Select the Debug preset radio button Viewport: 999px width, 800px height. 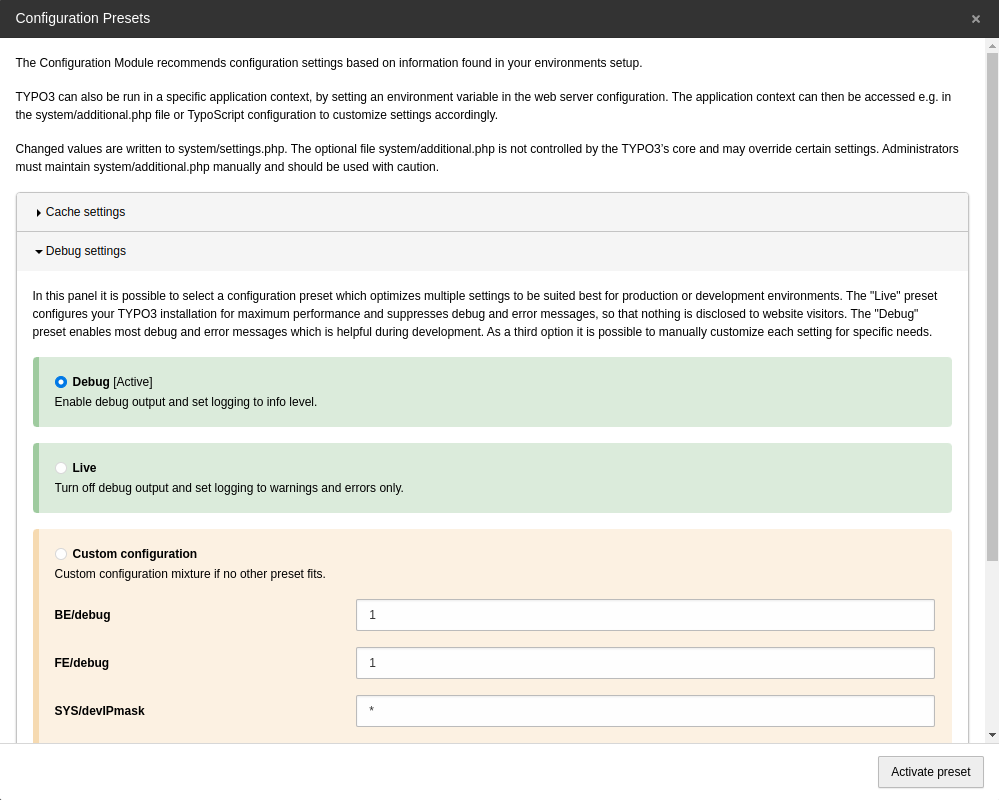pyautogui.click(x=61, y=382)
